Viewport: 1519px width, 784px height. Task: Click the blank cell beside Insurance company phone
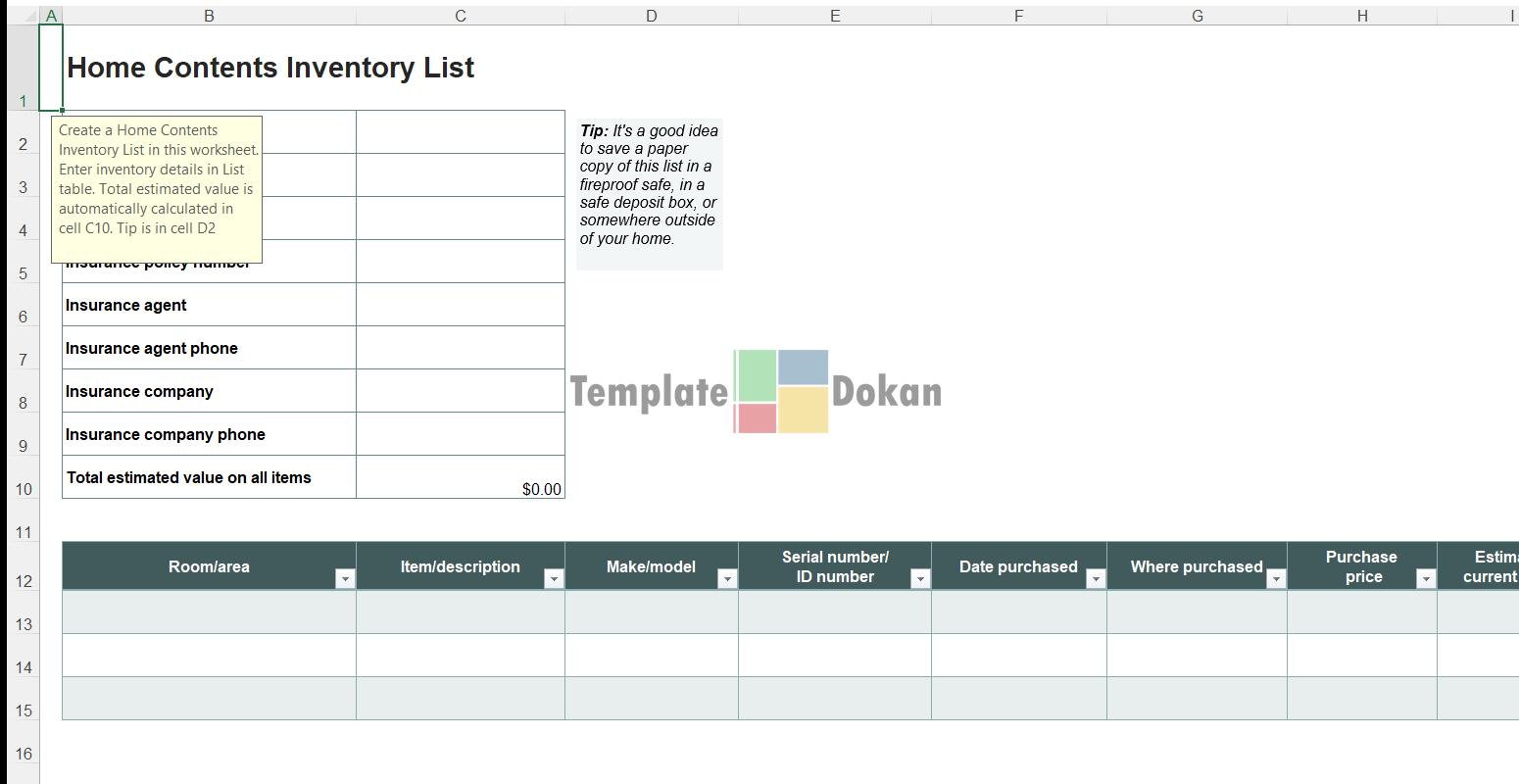pyautogui.click(x=460, y=434)
